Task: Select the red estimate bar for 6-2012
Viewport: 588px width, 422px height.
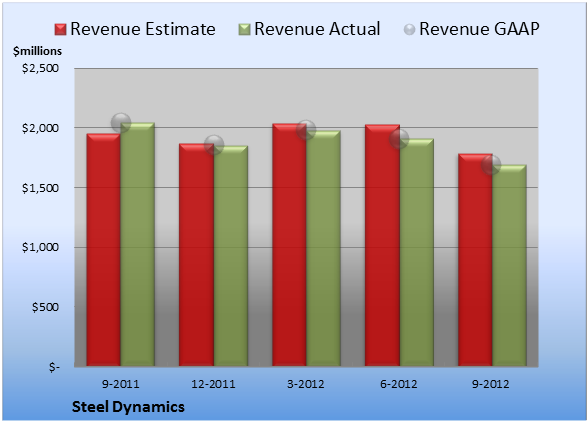Action: click(382, 245)
